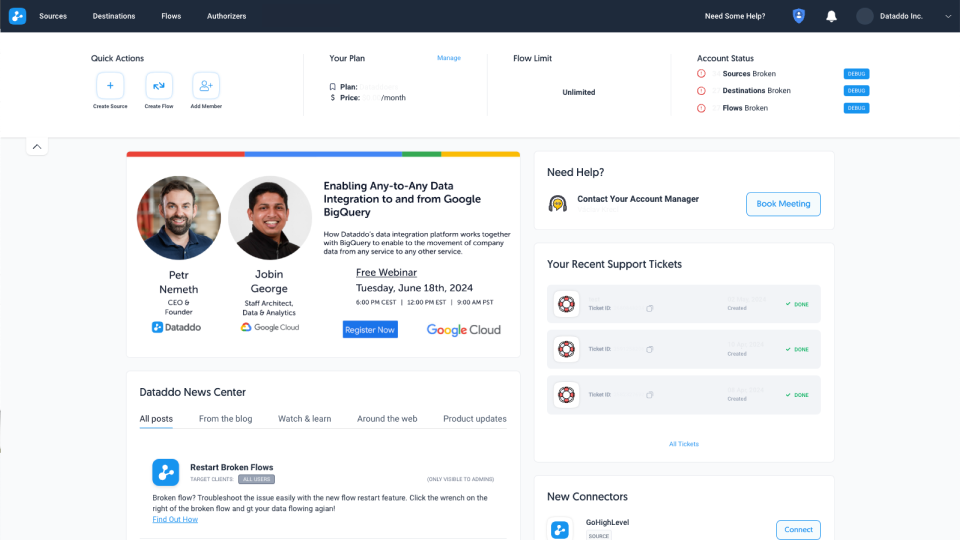Click the shield user icon in the navbar
This screenshot has height=540, width=960.
(x=798, y=16)
